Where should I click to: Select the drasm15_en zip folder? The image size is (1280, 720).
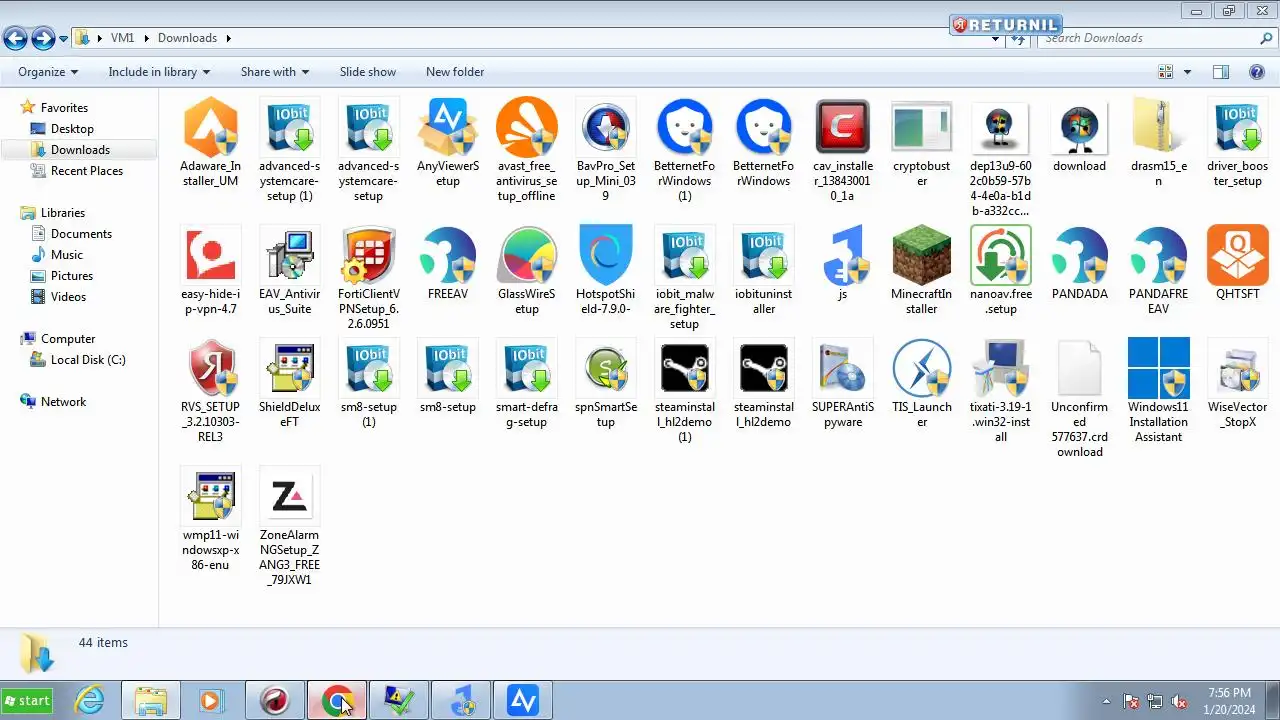[1159, 128]
